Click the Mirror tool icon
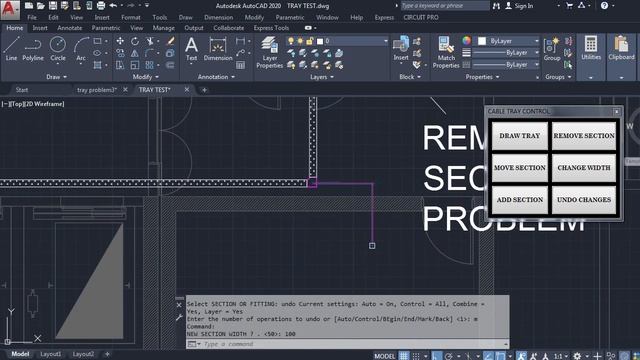 (x=135, y=53)
